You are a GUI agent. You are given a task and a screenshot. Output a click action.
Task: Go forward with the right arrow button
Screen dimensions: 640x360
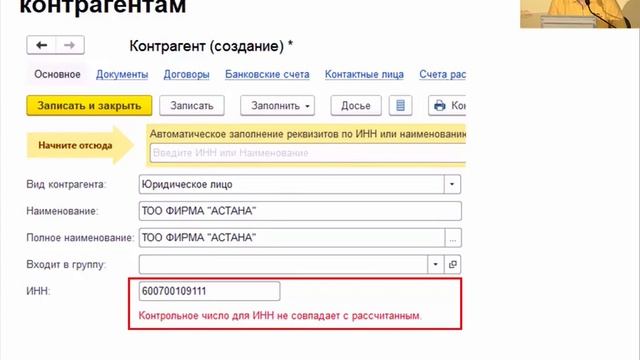tap(70, 45)
